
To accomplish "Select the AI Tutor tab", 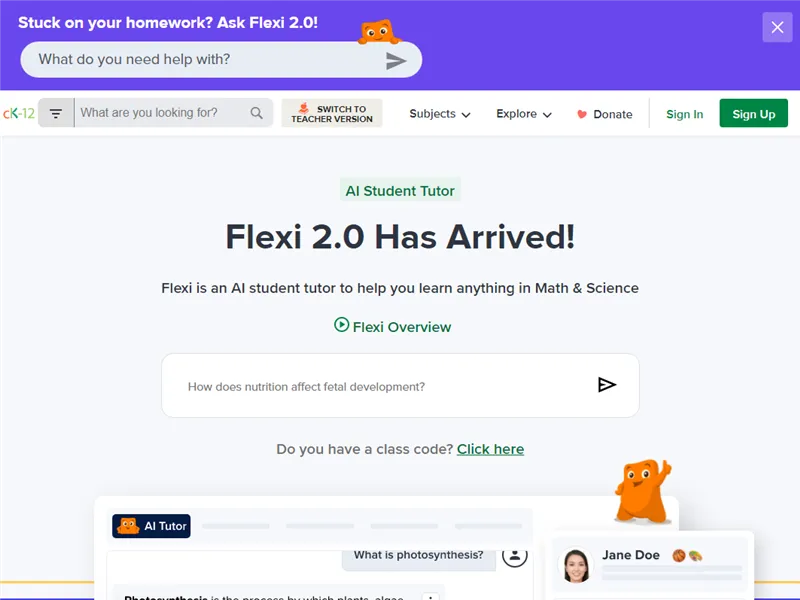I will pos(151,526).
